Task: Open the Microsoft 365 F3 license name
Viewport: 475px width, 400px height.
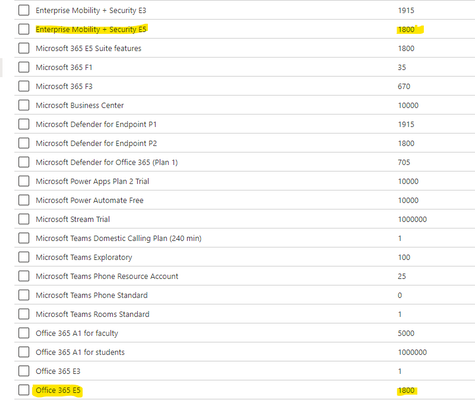Action: pos(64,86)
